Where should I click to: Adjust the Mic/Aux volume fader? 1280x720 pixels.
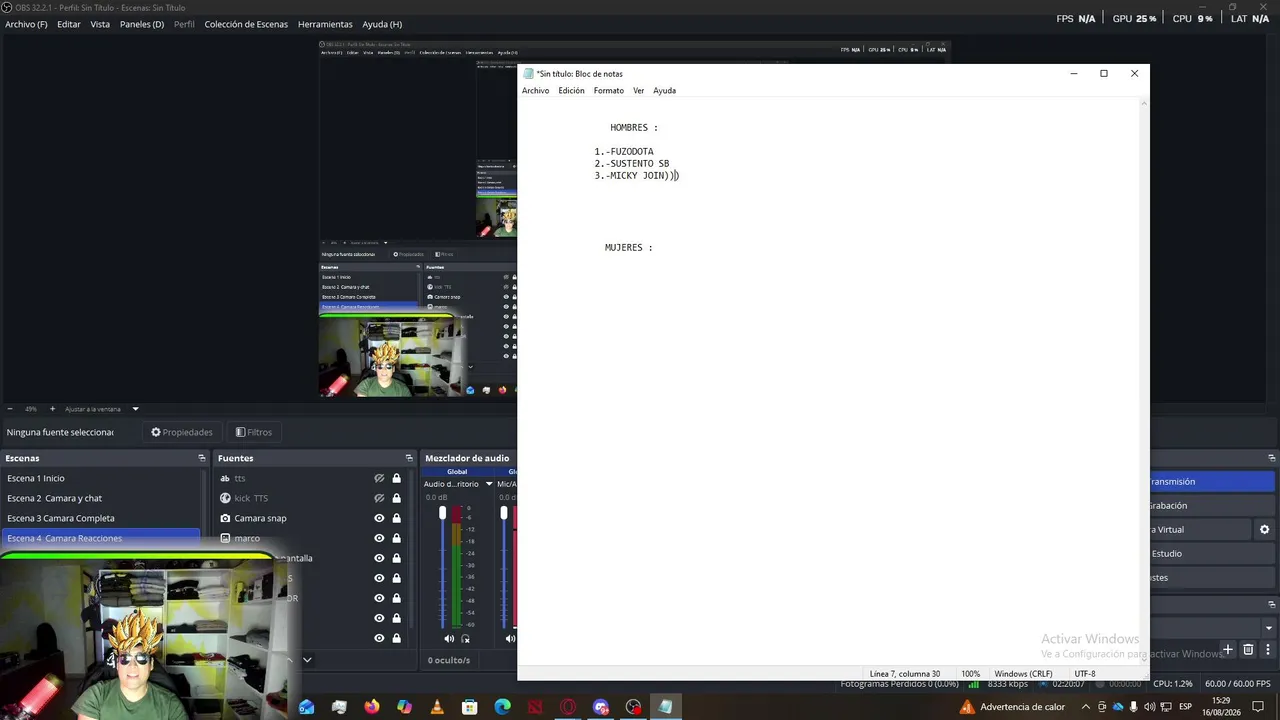pos(504,513)
